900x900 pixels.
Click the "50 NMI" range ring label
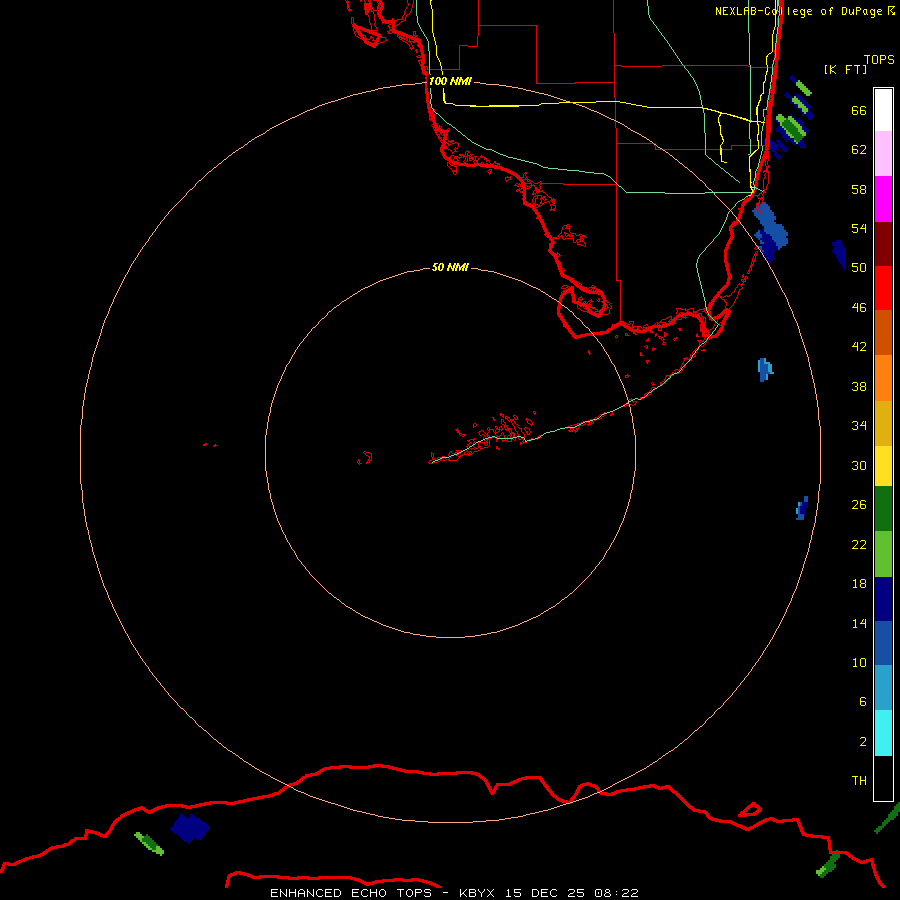pos(450,267)
